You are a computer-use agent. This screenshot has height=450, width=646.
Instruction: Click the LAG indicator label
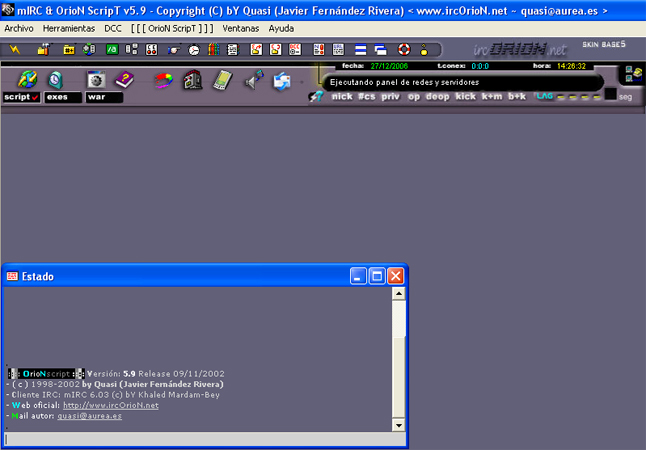pos(545,96)
